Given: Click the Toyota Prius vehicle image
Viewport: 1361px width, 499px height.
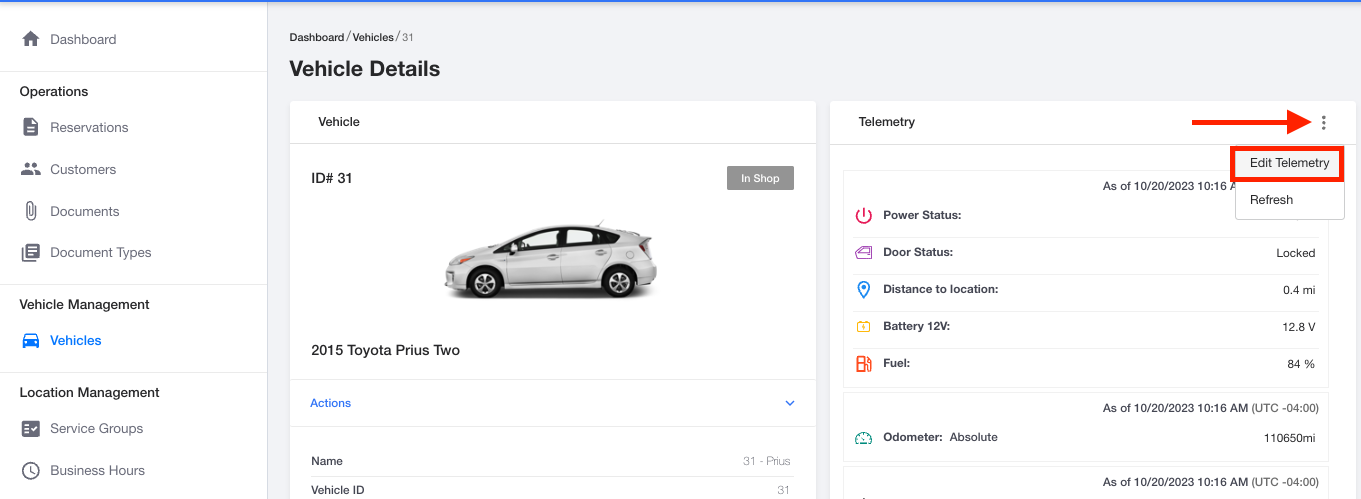Looking at the screenshot, I should tap(550, 259).
